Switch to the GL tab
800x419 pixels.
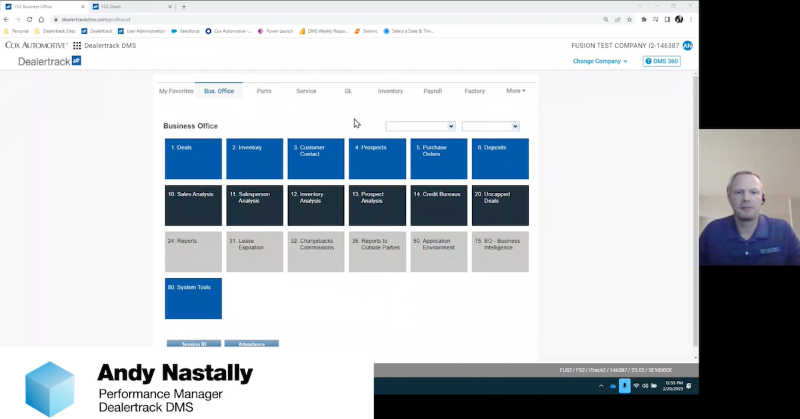tap(348, 91)
